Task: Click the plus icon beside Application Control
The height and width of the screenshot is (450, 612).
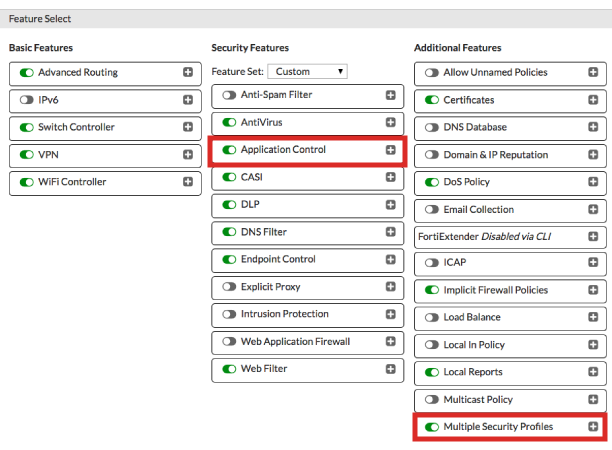Action: [x=390, y=150]
